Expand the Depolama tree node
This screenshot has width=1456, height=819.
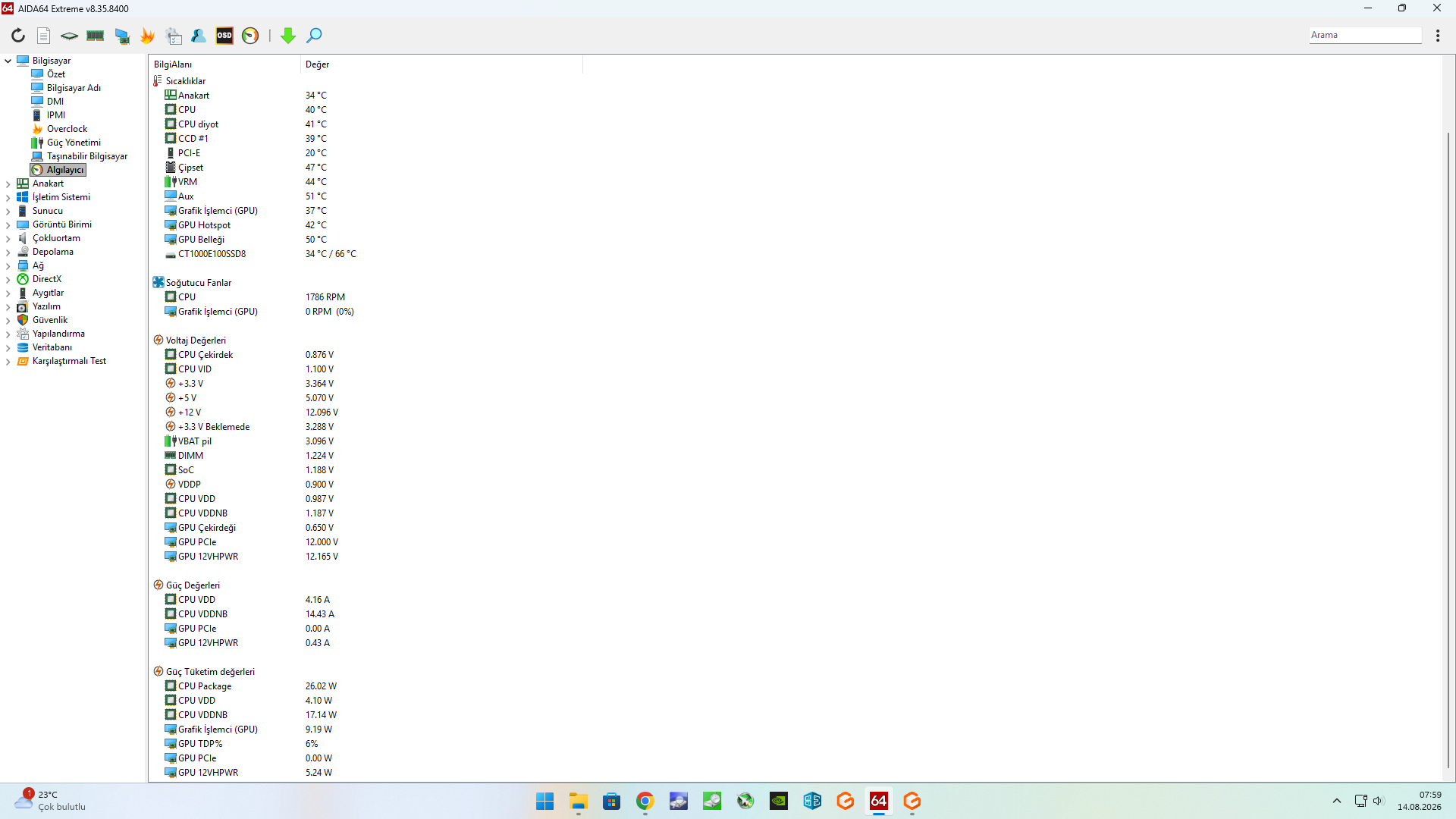click(8, 252)
